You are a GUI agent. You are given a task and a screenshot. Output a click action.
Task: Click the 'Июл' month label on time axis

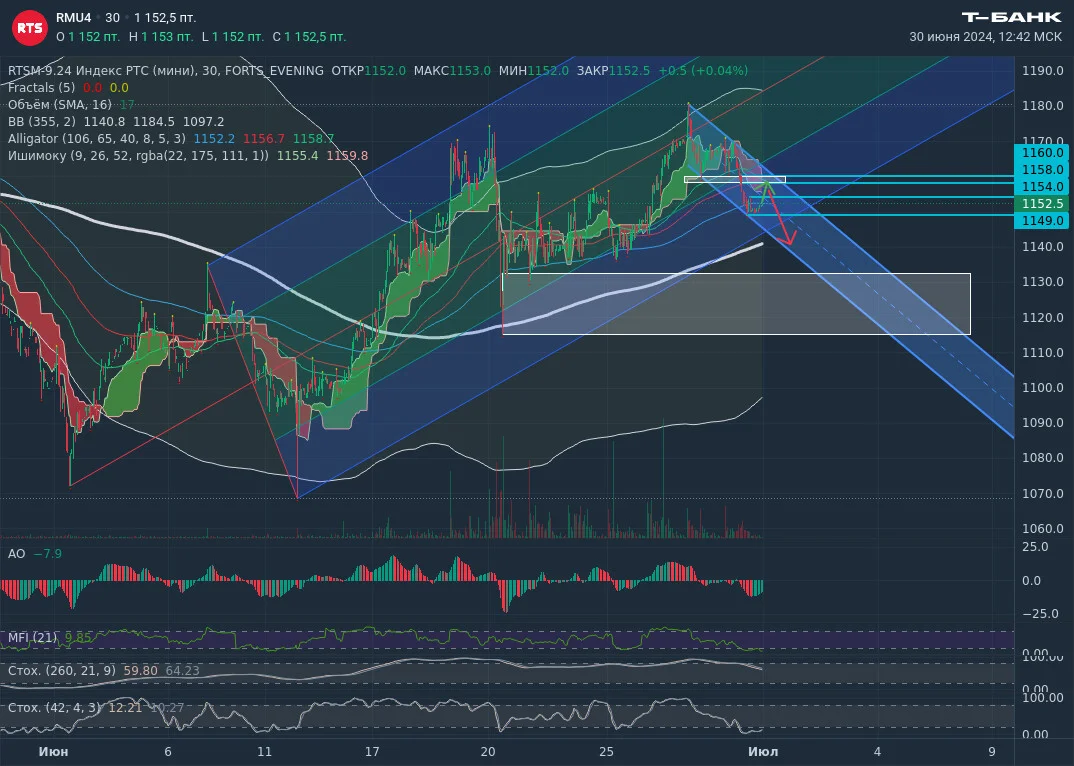click(x=763, y=752)
